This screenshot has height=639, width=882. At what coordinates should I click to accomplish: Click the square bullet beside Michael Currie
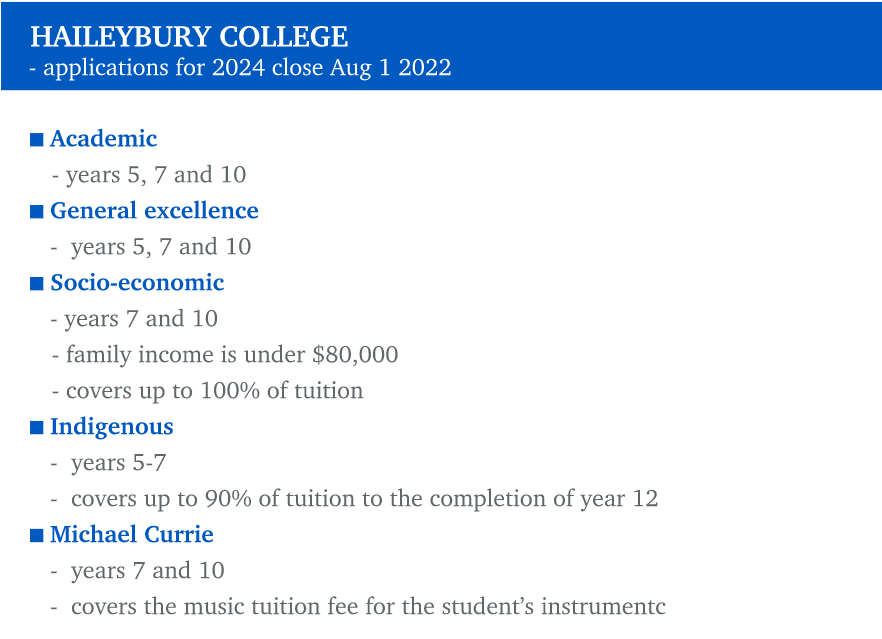(x=37, y=535)
